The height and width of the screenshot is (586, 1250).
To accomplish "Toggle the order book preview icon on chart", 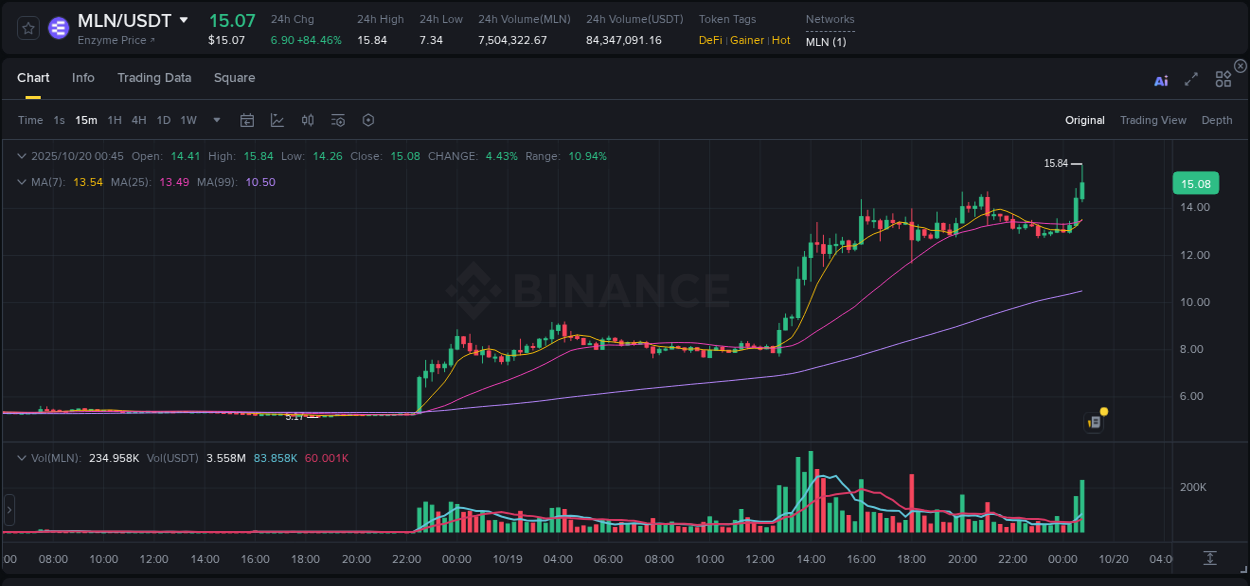I will (x=1093, y=421).
